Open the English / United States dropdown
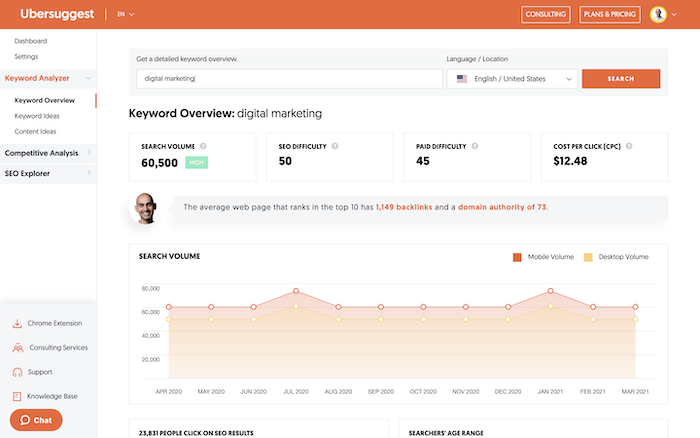This screenshot has height=438, width=700. click(512, 79)
